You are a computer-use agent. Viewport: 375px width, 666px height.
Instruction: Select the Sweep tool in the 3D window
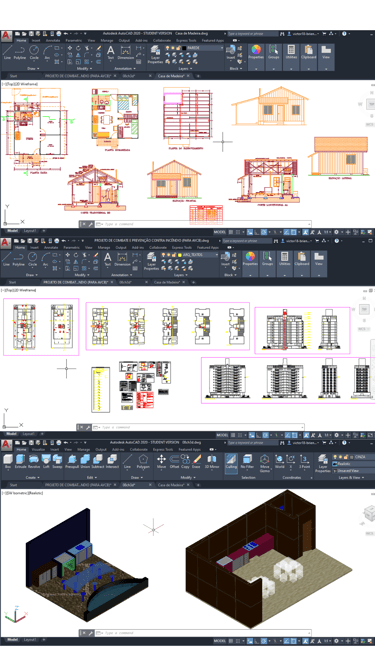coord(57,461)
